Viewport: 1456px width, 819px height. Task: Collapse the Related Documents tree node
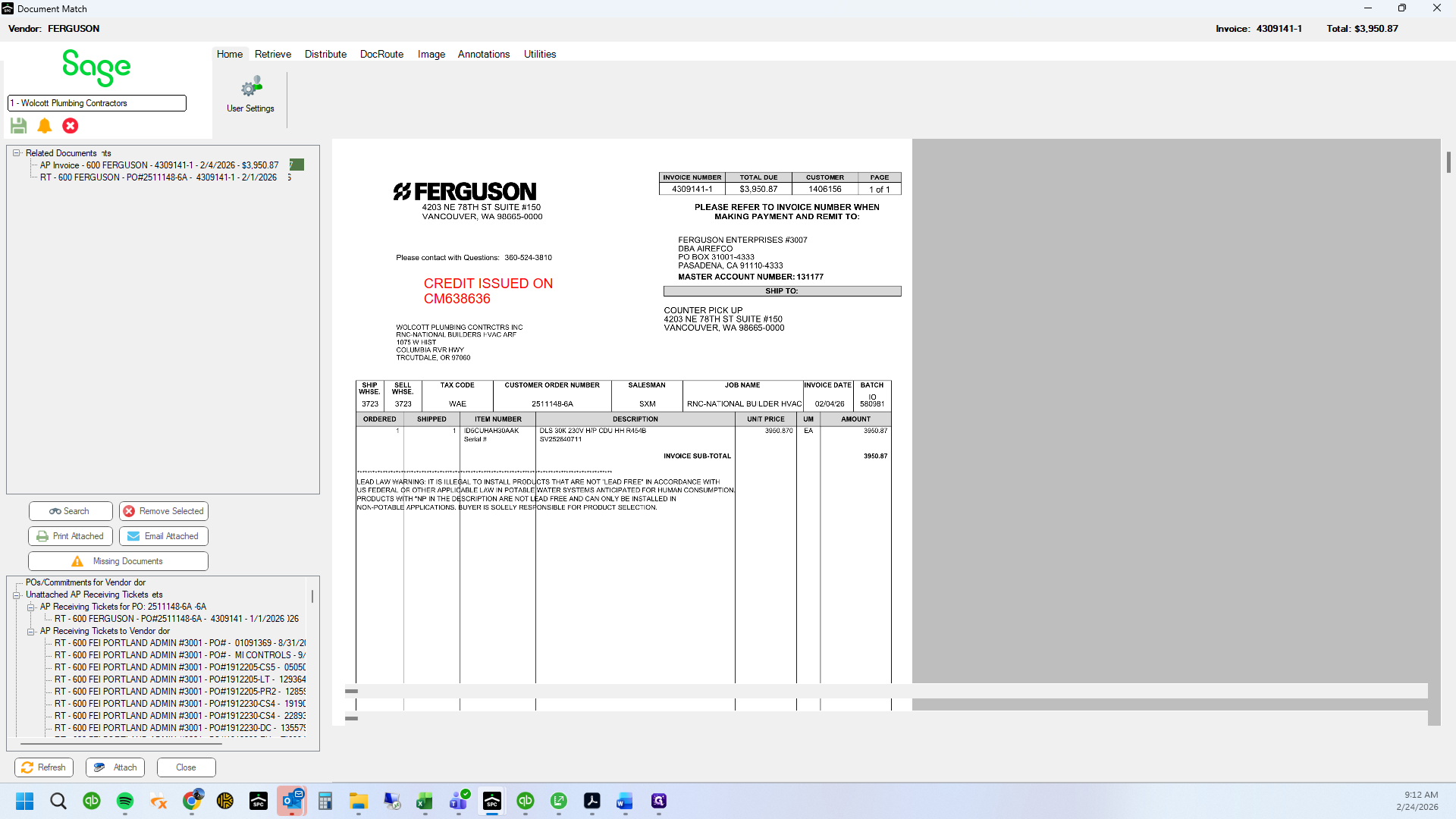pos(17,153)
